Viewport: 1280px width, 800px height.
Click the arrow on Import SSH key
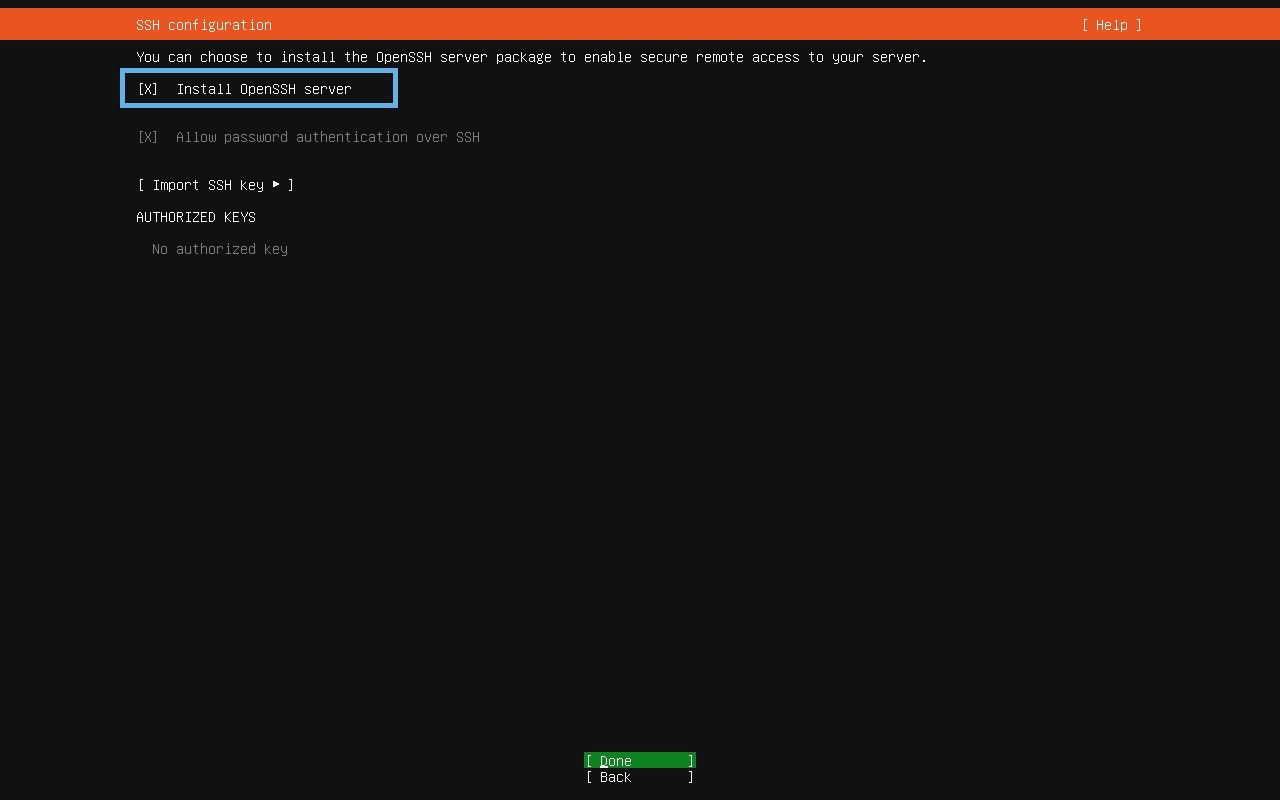pos(277,185)
